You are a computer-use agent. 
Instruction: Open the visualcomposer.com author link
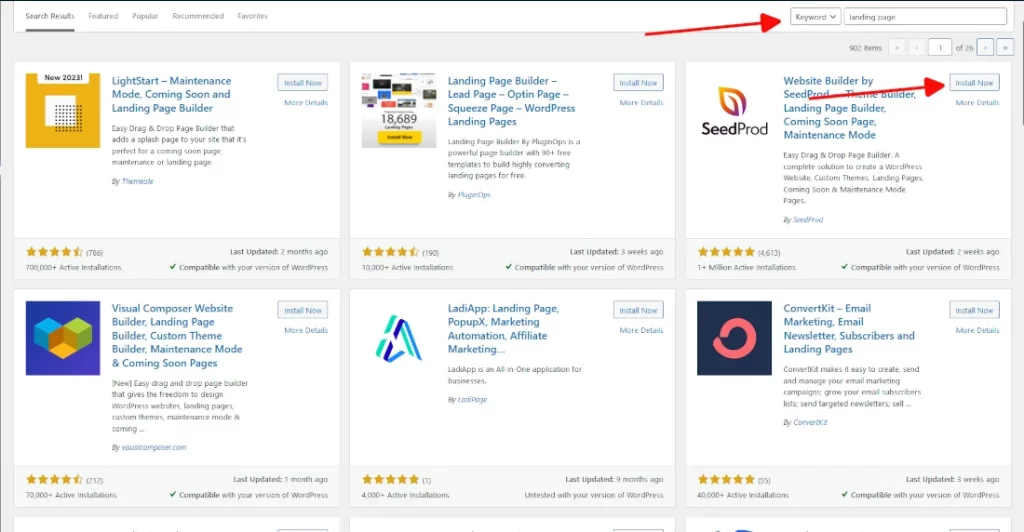pos(153,447)
